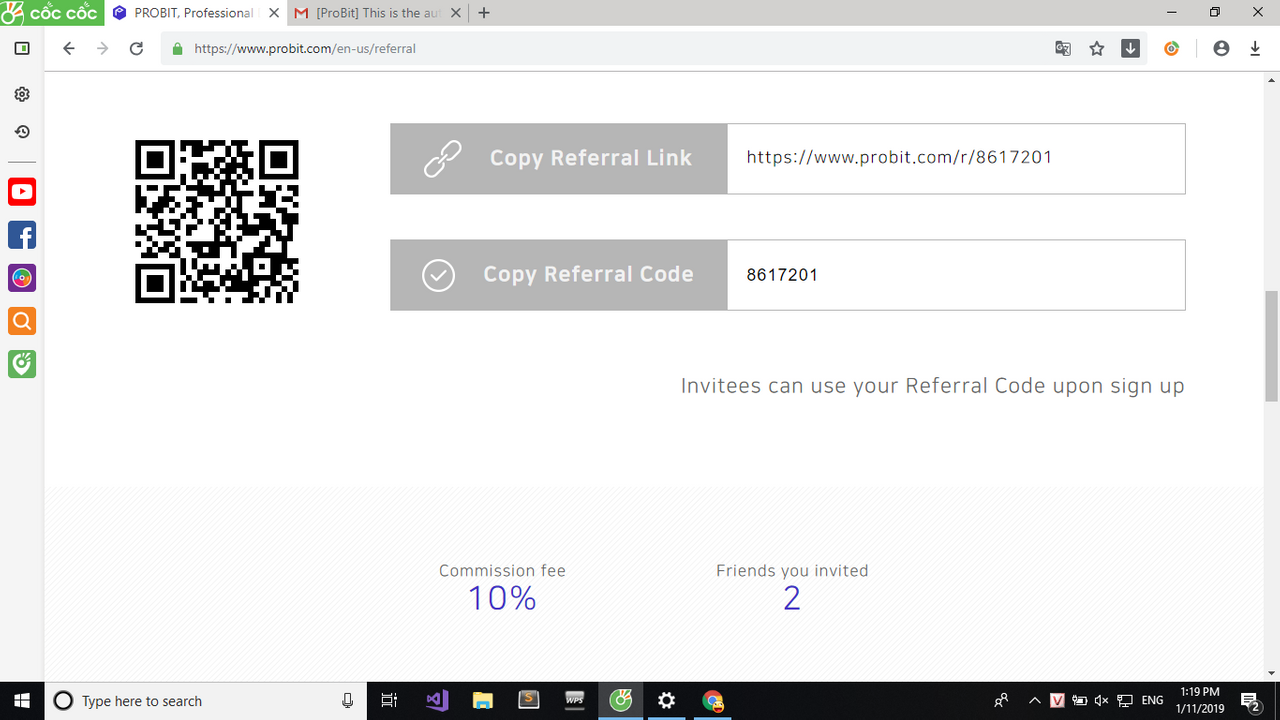Open the purple Coc Coc sidebar app
Screen dimensions: 1280x720
pyautogui.click(x=22, y=278)
